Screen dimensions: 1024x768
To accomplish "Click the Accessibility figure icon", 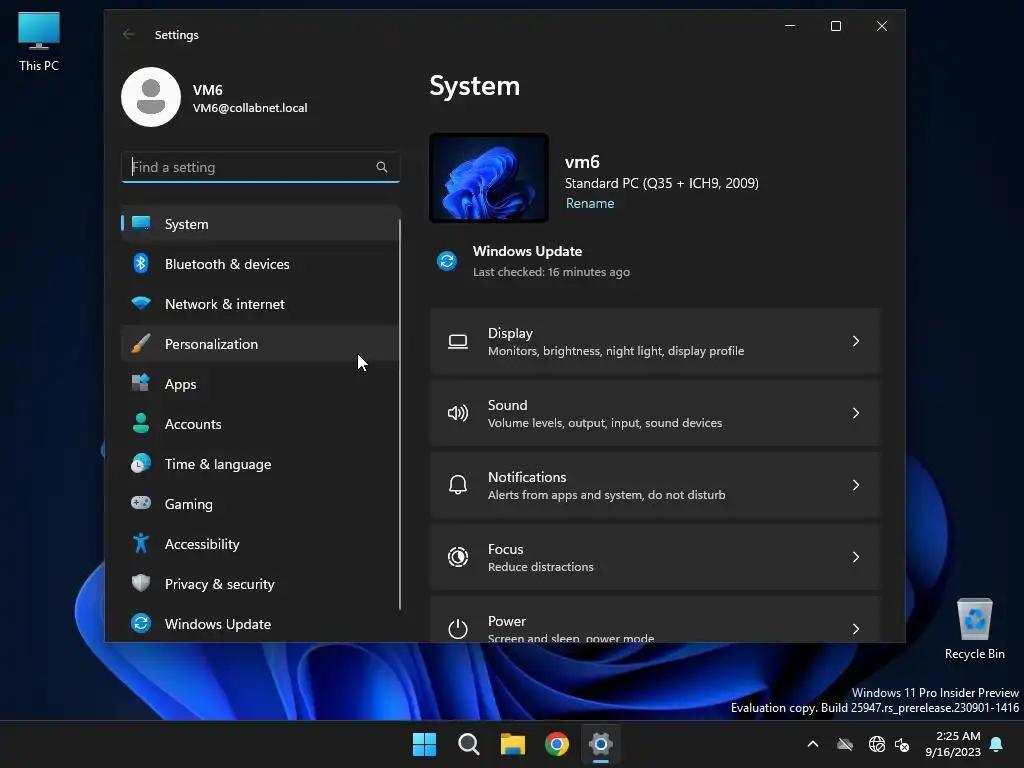I will pyautogui.click(x=141, y=543).
